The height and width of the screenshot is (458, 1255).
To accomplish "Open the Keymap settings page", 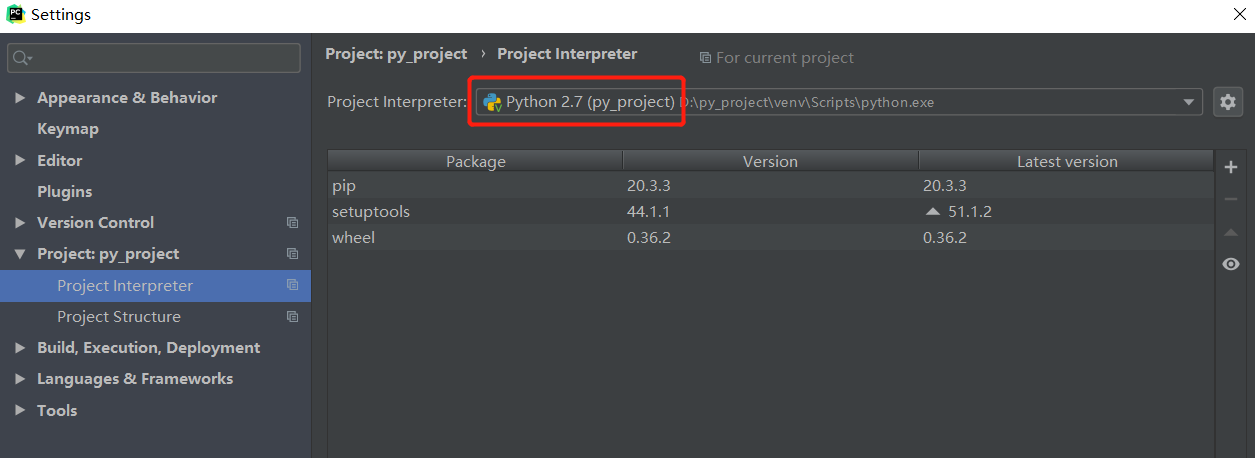I will [x=68, y=129].
